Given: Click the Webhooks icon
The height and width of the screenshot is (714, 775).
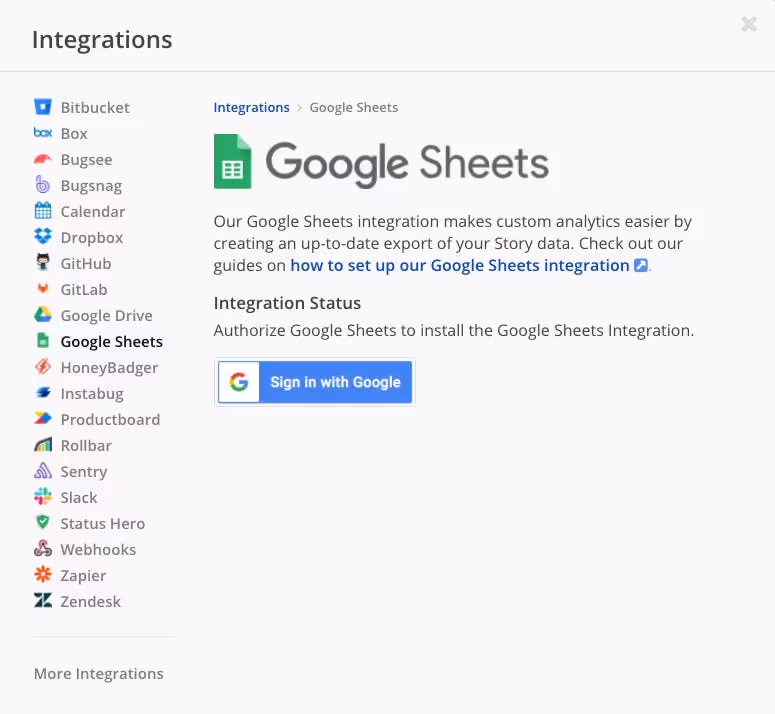Looking at the screenshot, I should (x=43, y=548).
